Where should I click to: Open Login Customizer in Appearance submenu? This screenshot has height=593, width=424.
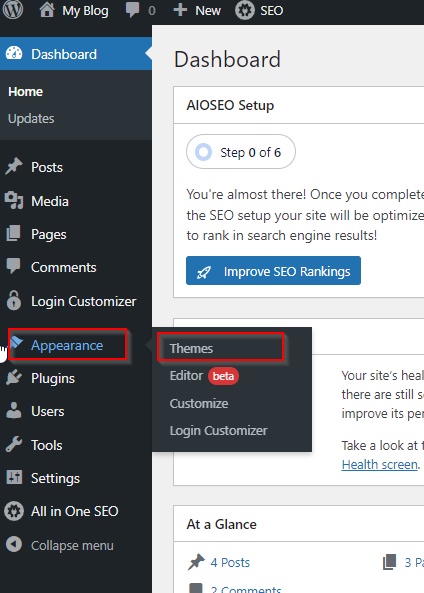click(219, 431)
